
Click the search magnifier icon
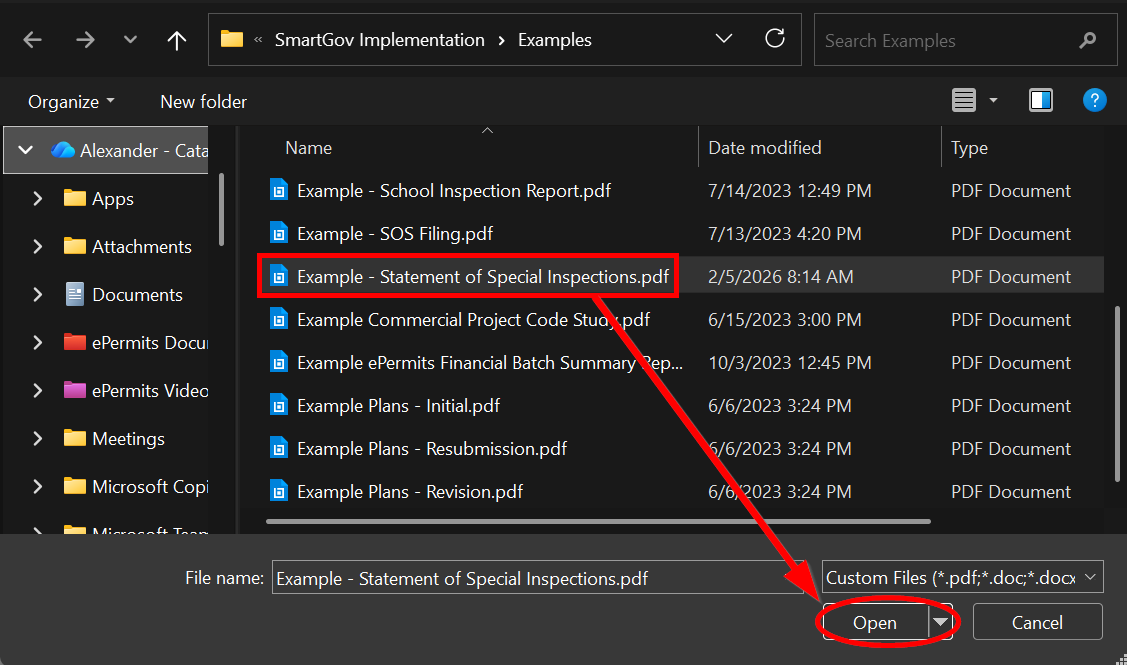click(x=1088, y=41)
